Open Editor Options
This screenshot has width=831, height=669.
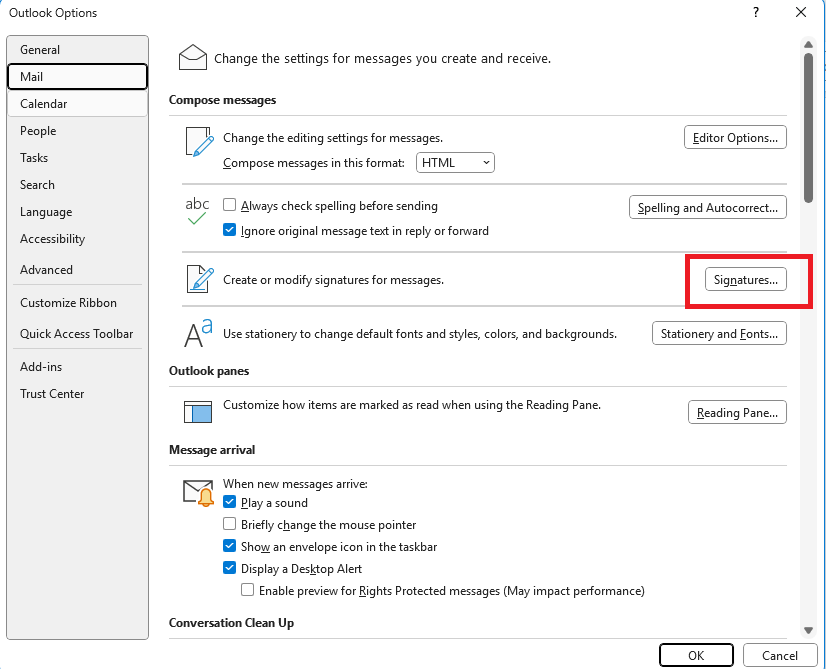(735, 138)
